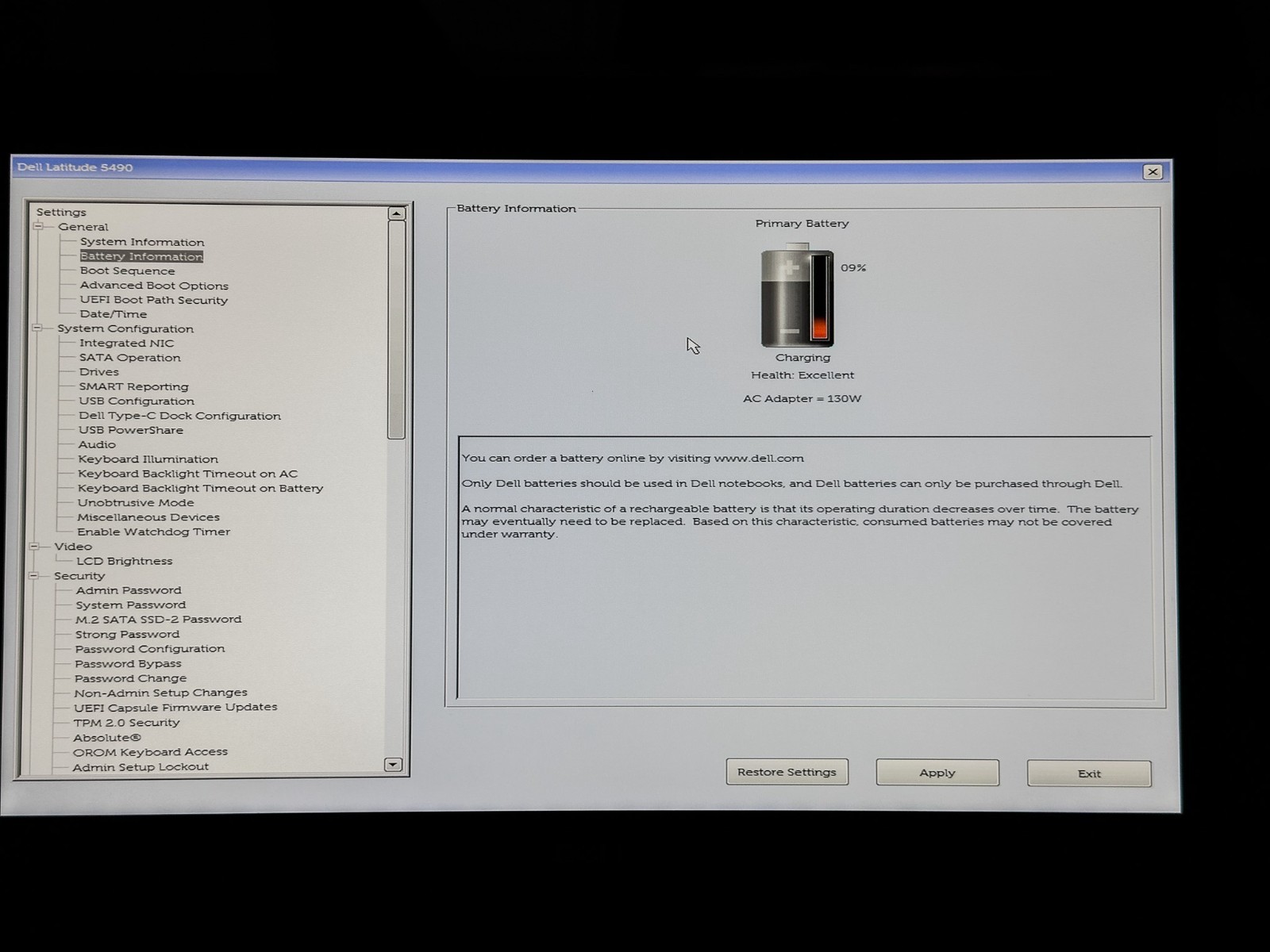Click the Settings root label

61,212
